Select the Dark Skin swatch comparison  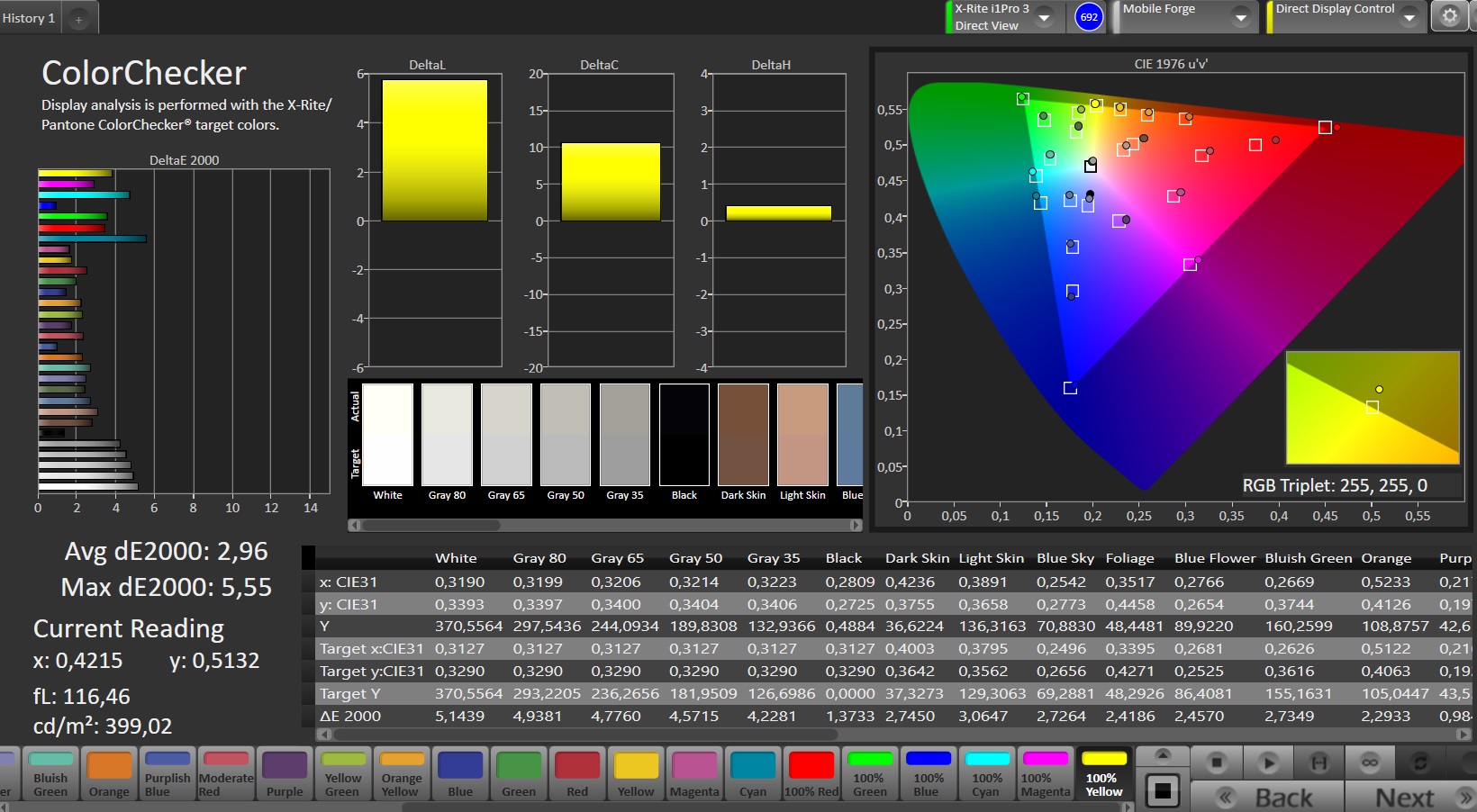point(743,435)
